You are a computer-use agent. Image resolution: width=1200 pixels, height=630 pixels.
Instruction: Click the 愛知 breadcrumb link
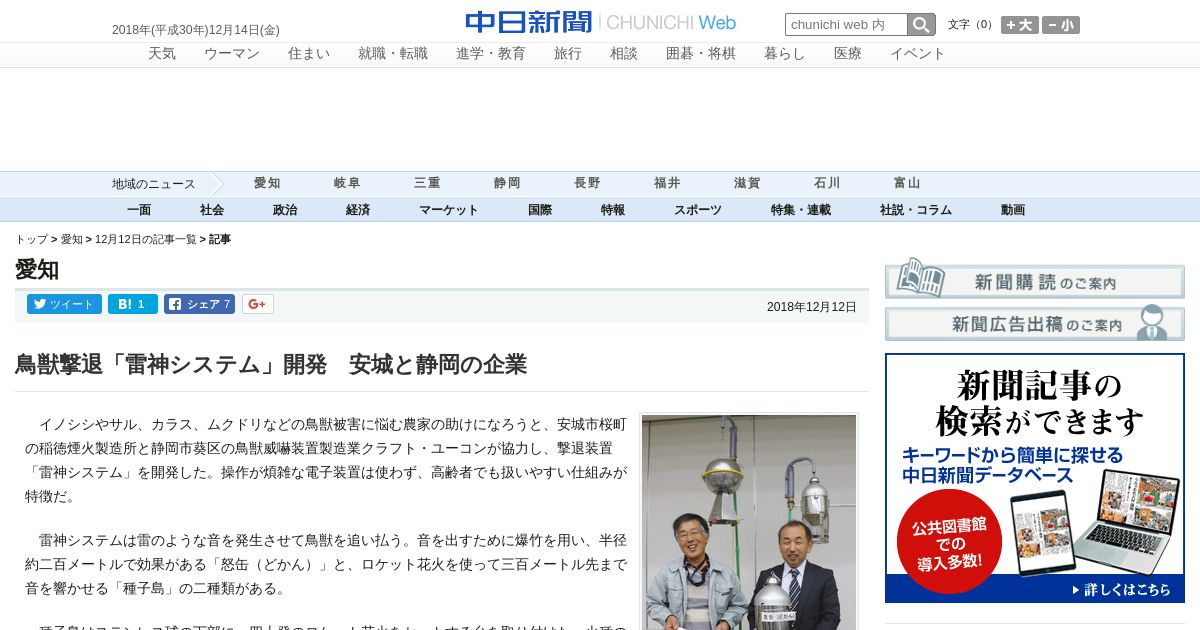72,240
